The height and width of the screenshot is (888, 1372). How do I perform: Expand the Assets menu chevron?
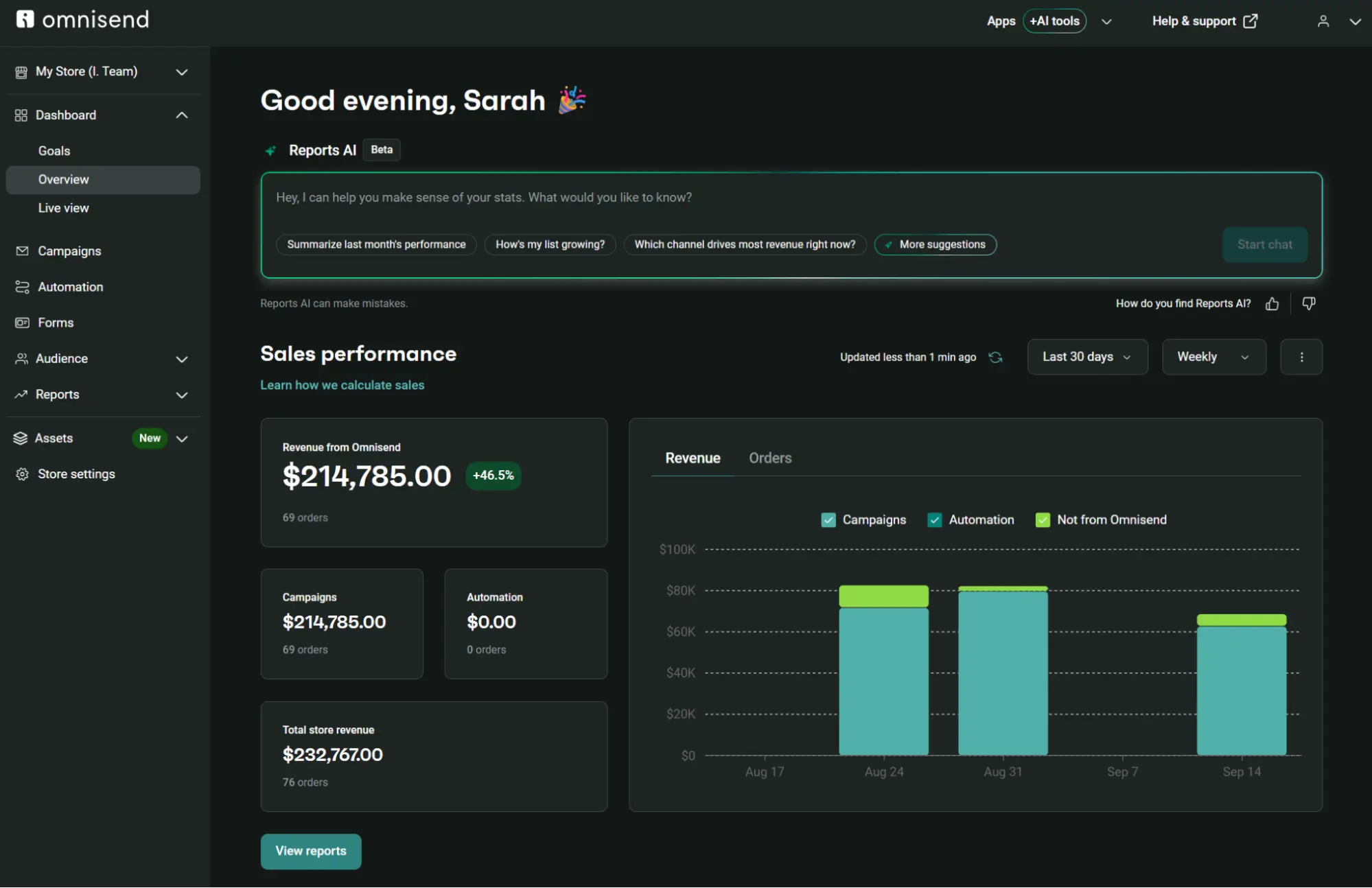pyautogui.click(x=182, y=439)
